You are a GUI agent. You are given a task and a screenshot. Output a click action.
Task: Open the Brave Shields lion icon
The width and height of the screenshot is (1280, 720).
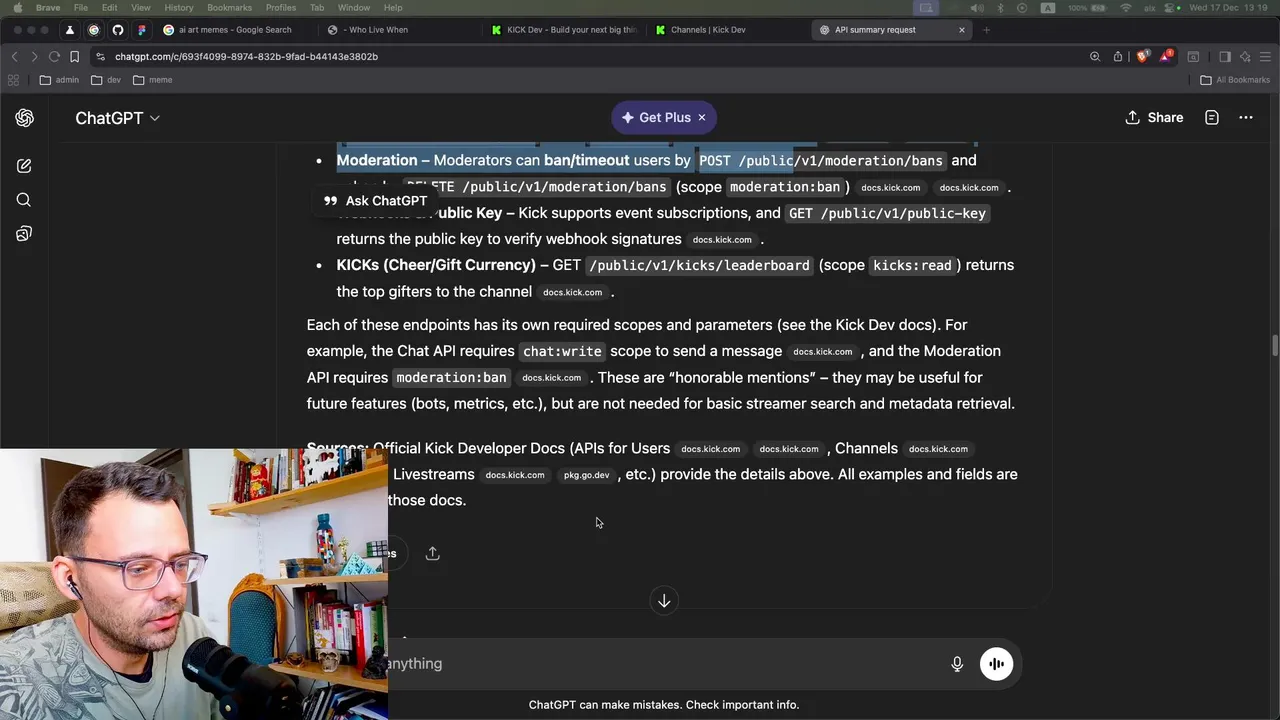(1143, 57)
